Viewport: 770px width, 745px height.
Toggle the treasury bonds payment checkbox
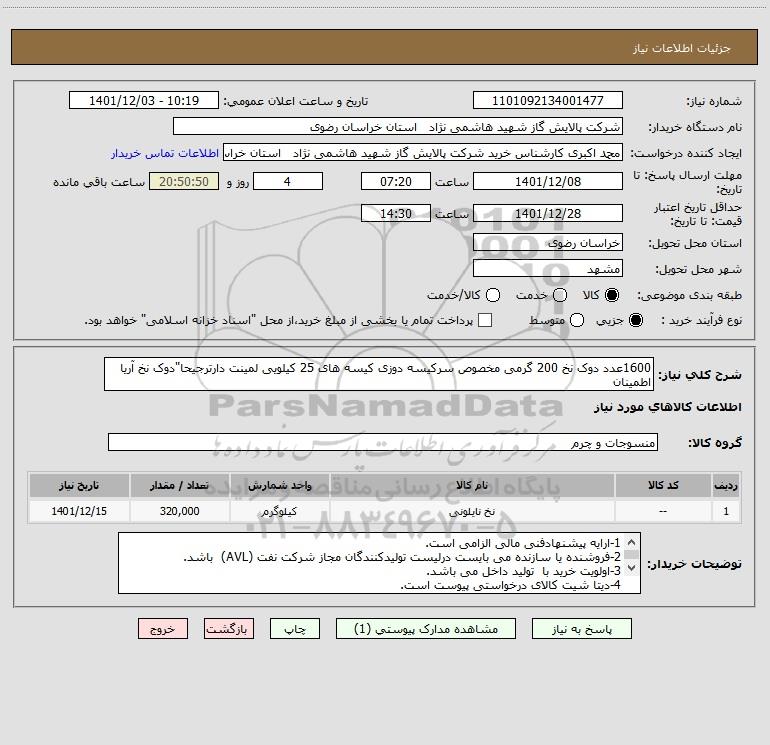pyautogui.click(x=485, y=321)
